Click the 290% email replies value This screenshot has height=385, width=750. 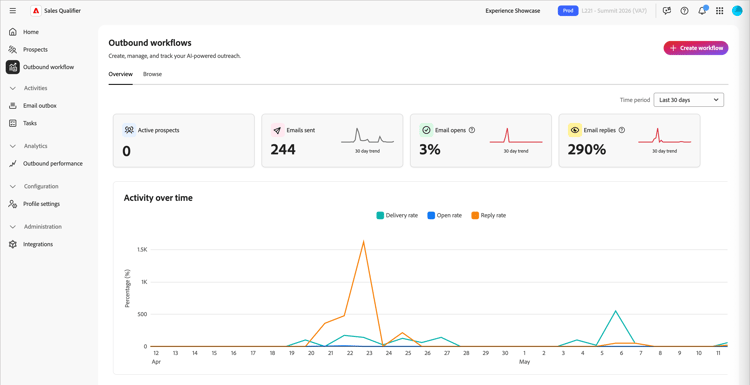(x=587, y=150)
